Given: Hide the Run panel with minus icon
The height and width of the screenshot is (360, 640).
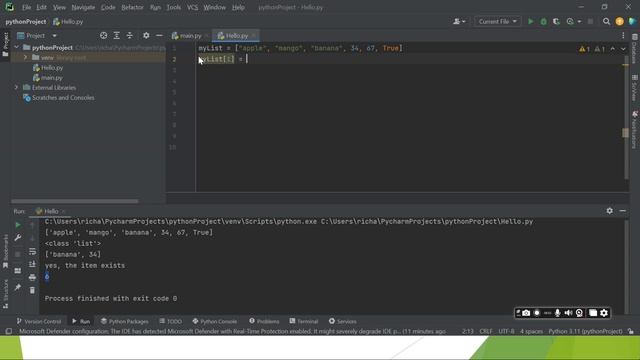Looking at the screenshot, I should 622,211.
